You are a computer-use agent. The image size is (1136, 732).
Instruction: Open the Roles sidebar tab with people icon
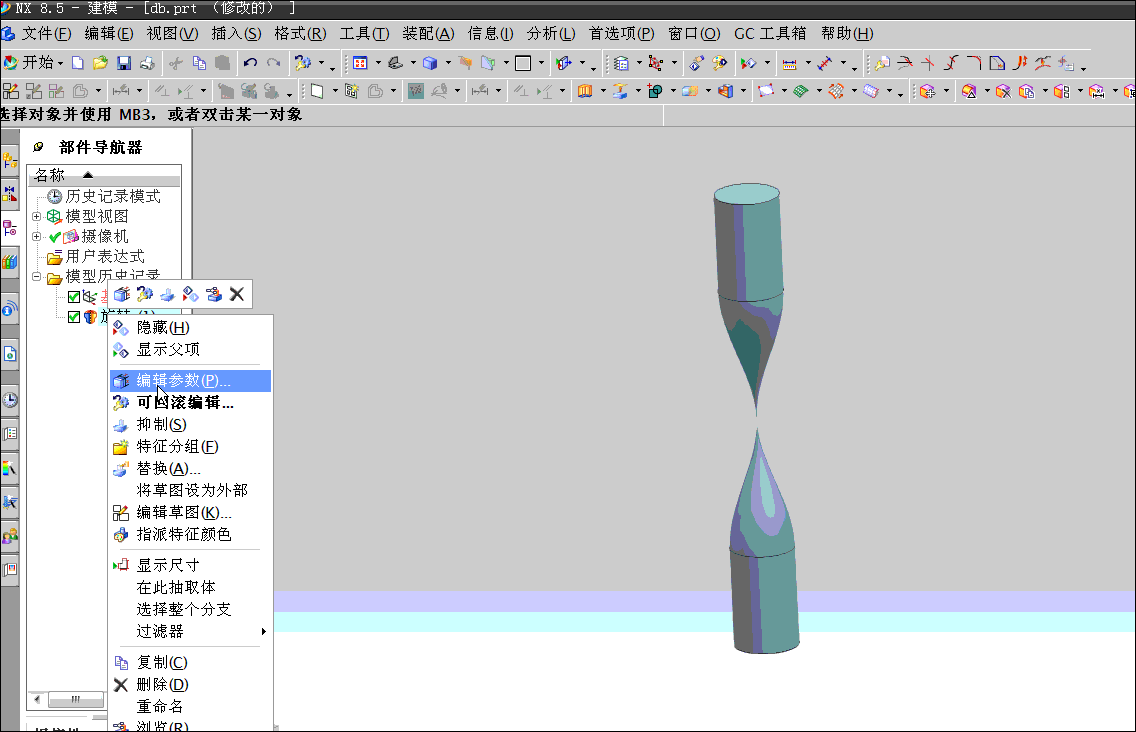point(10,536)
